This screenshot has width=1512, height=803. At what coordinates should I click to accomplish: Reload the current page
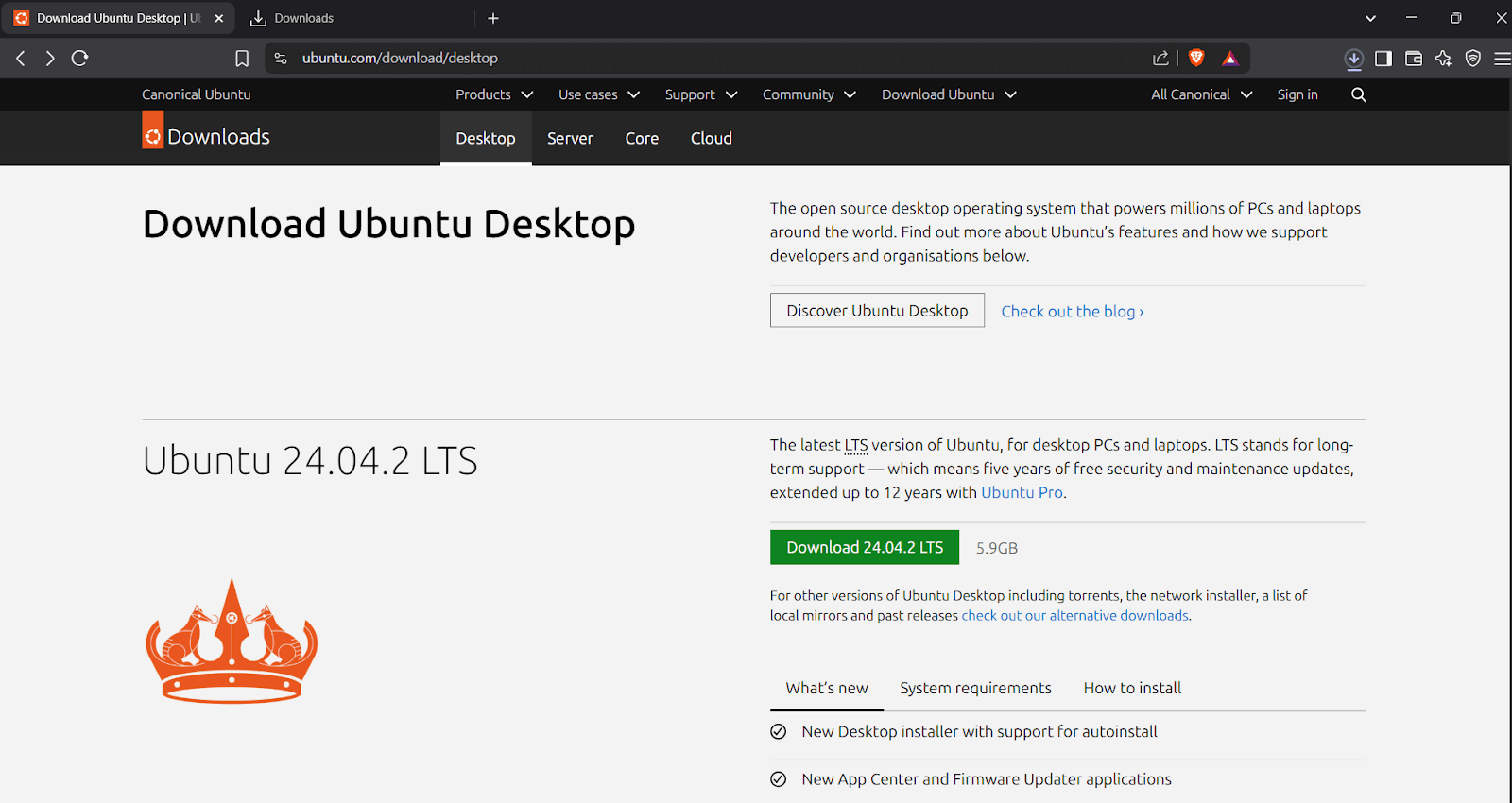[80, 59]
